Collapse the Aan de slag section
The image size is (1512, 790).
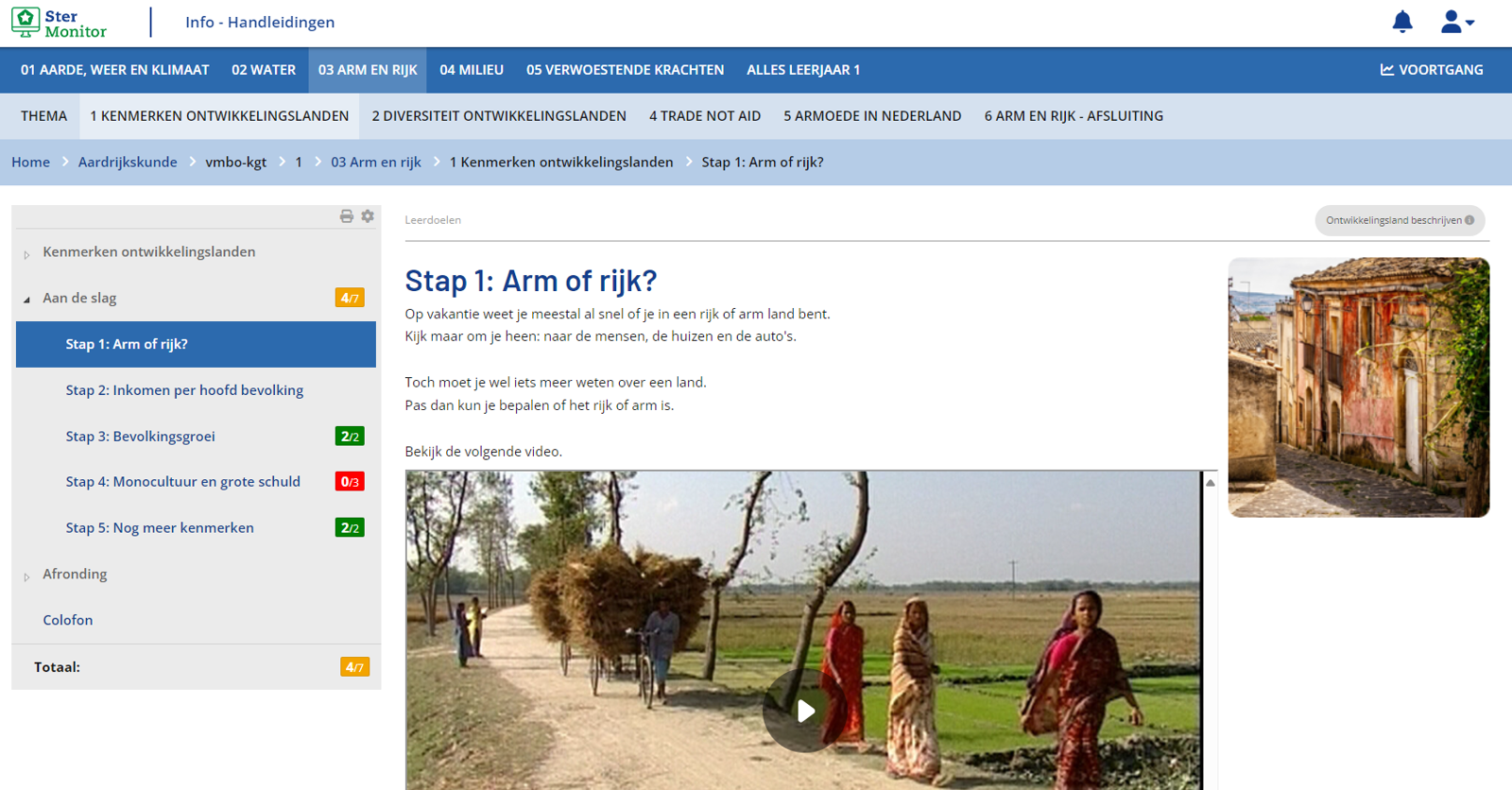pos(26,300)
